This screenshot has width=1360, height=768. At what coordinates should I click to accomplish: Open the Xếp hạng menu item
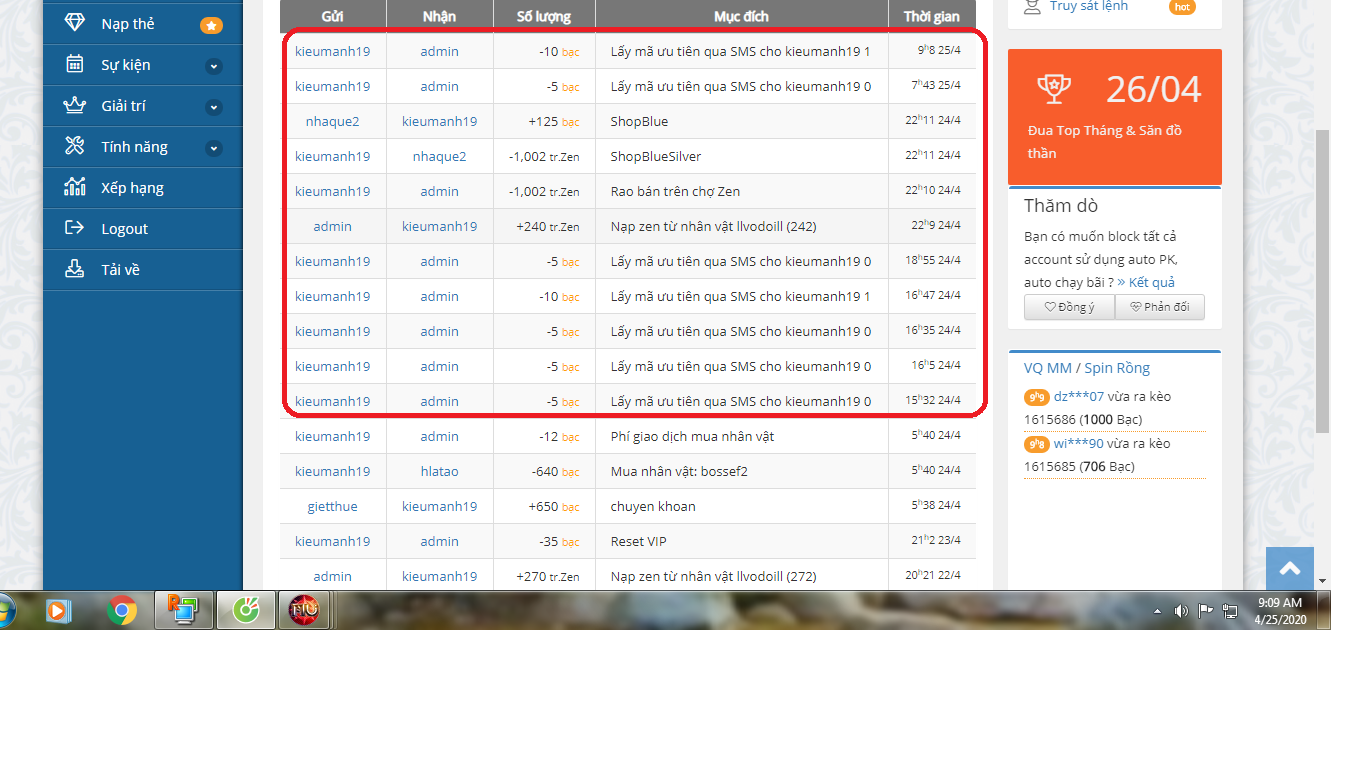click(x=132, y=187)
